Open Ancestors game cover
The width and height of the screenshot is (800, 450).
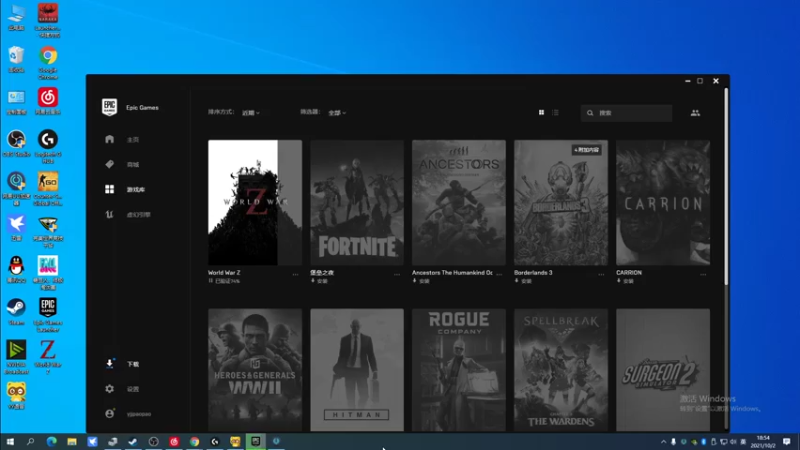tap(459, 203)
